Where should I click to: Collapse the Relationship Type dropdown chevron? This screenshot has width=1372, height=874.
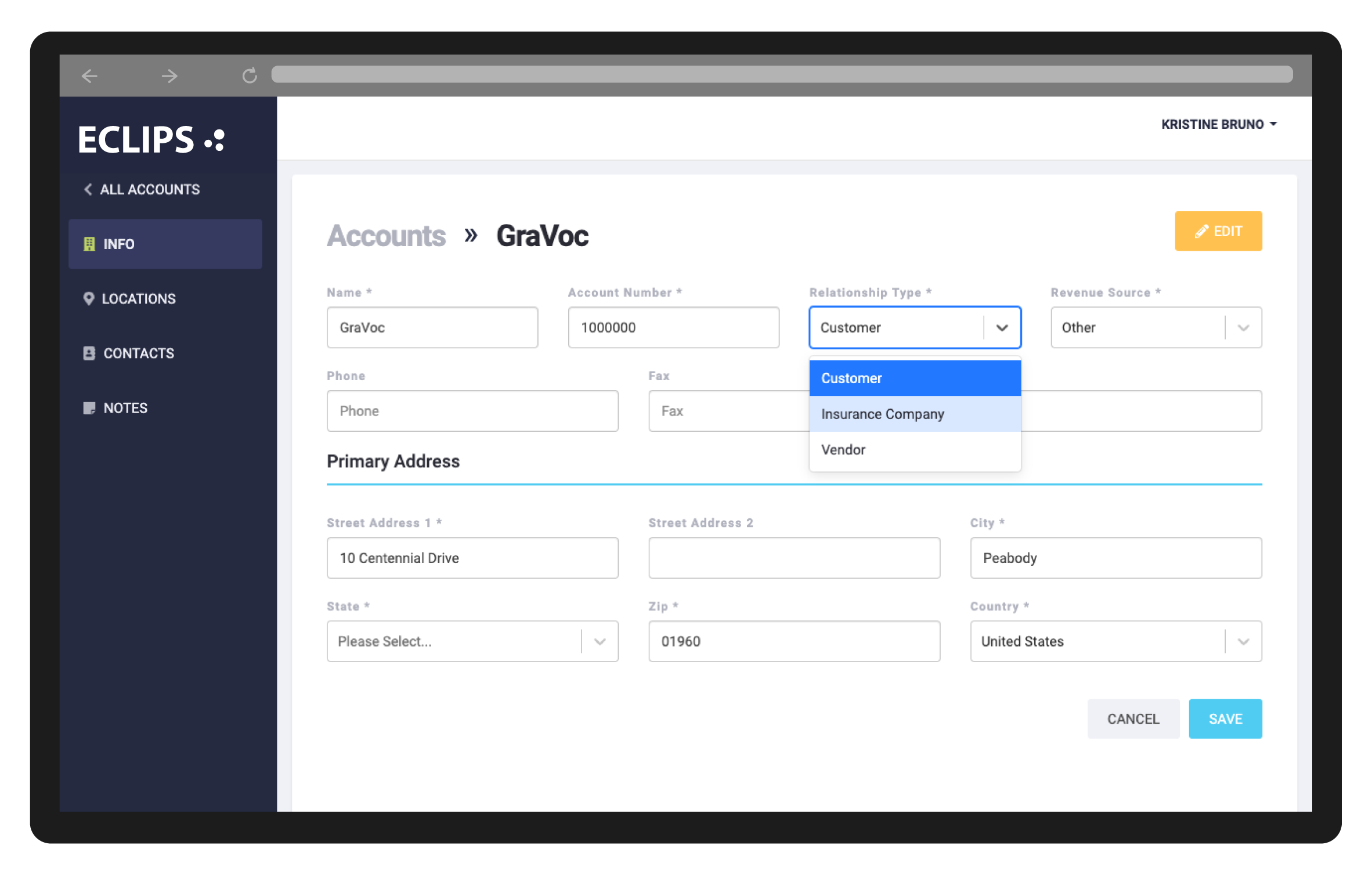[x=1002, y=327]
